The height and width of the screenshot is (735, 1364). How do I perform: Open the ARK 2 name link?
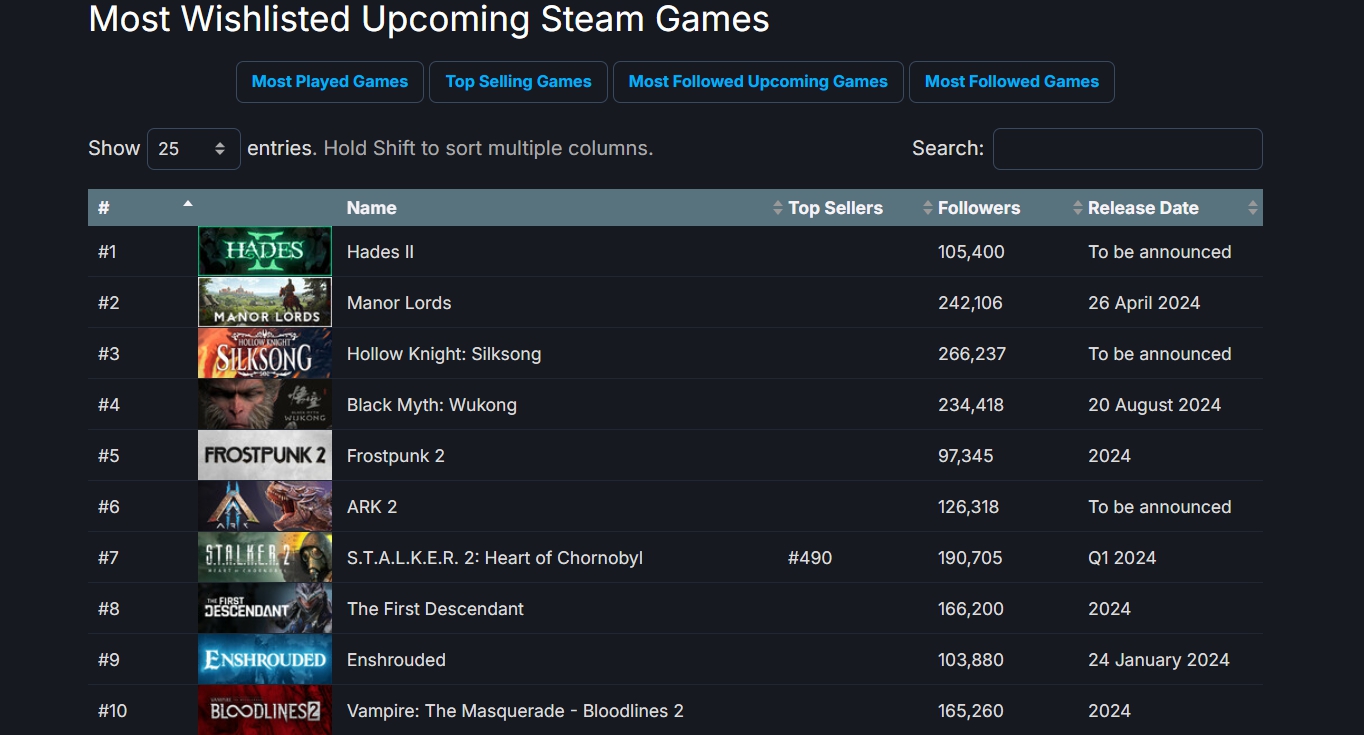[x=372, y=507]
